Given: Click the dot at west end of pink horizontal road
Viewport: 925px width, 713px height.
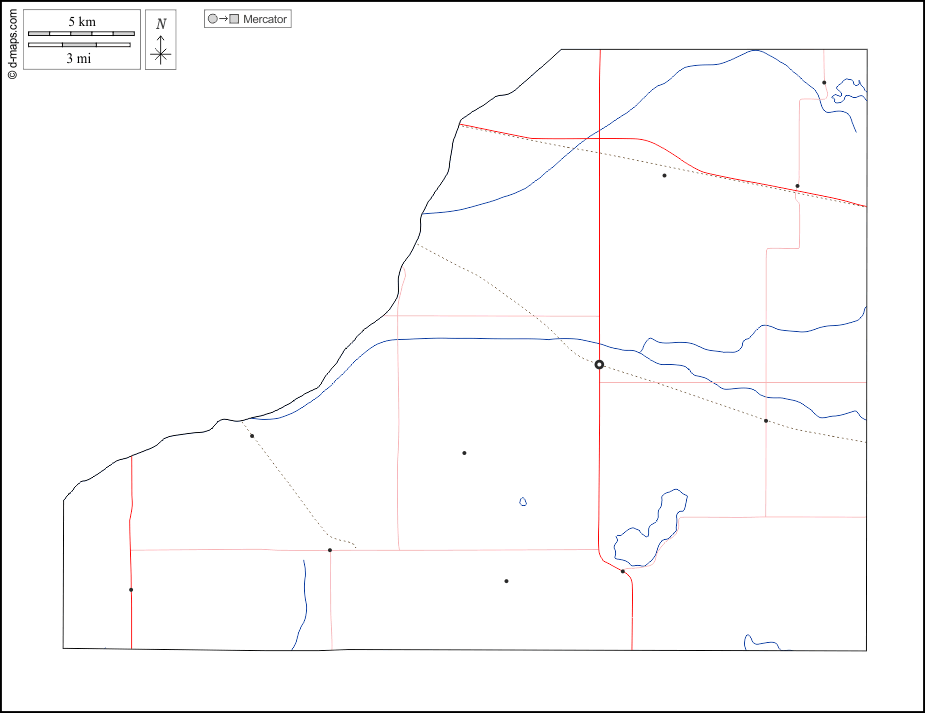Looking at the screenshot, I should click(330, 550).
